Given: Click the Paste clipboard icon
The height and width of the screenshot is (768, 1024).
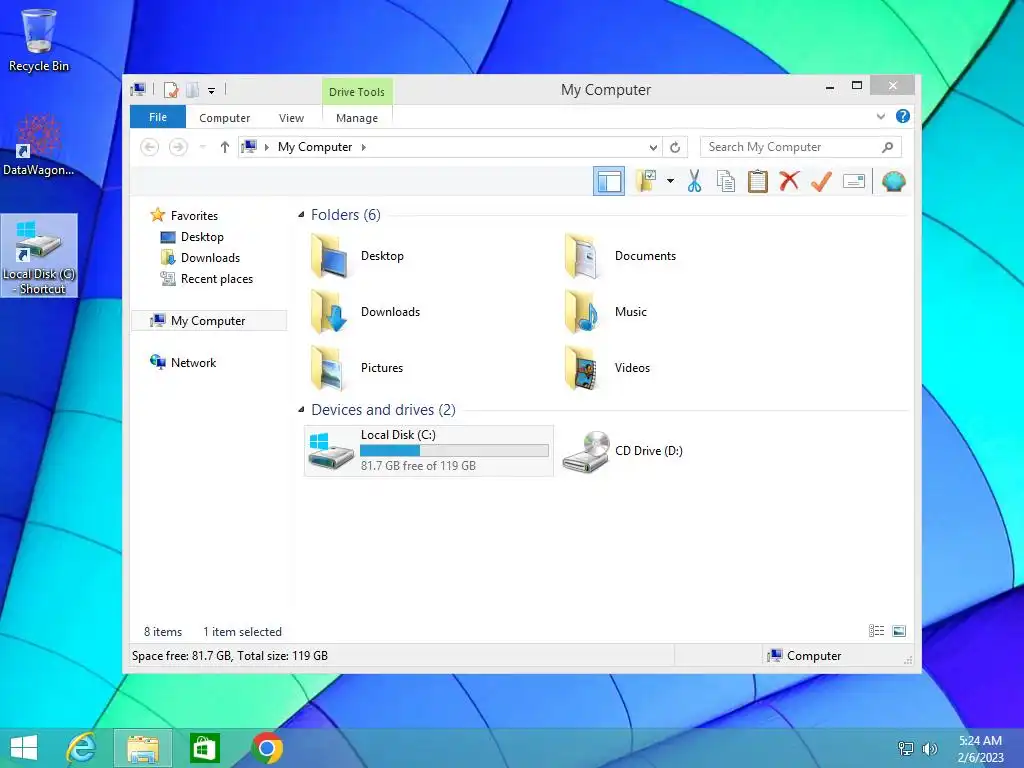Looking at the screenshot, I should tap(758, 181).
